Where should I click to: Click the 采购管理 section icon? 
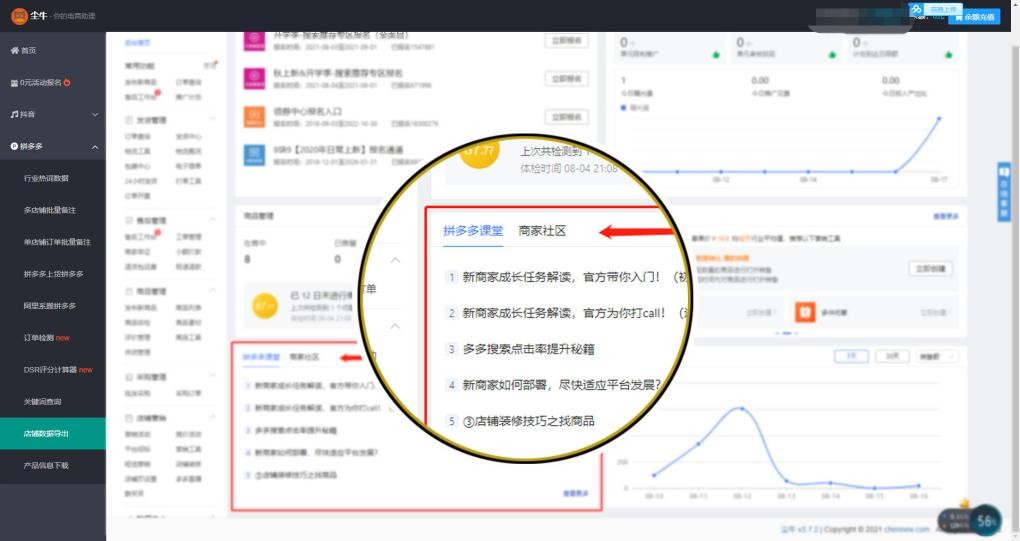click(x=129, y=377)
